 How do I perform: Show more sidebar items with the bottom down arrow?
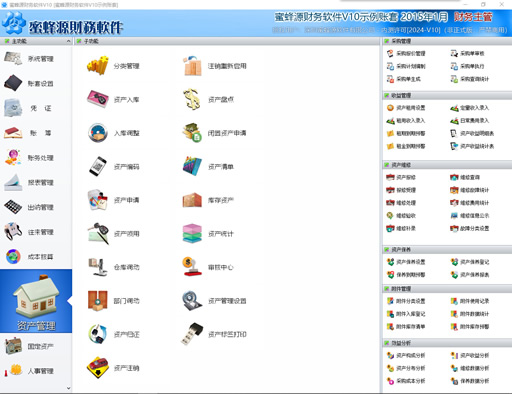coord(68,388)
